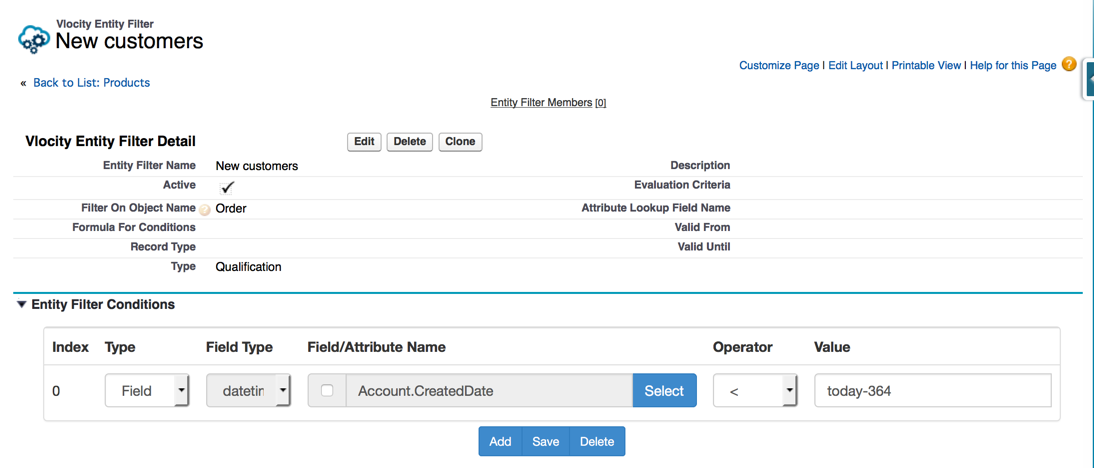
Task: Click the blue Add button
Action: pyautogui.click(x=500, y=441)
